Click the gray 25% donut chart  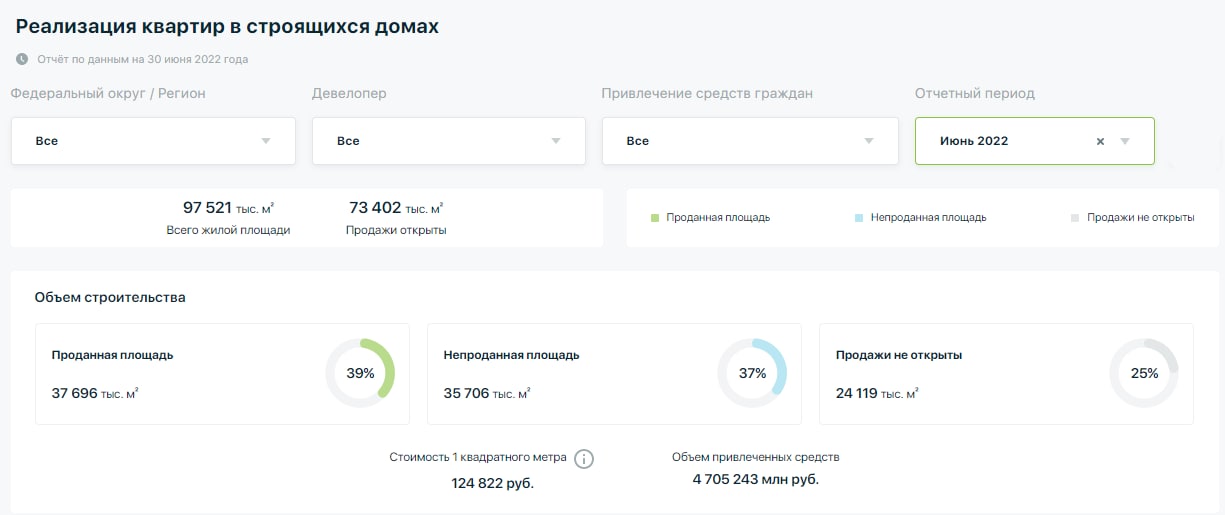(1144, 373)
